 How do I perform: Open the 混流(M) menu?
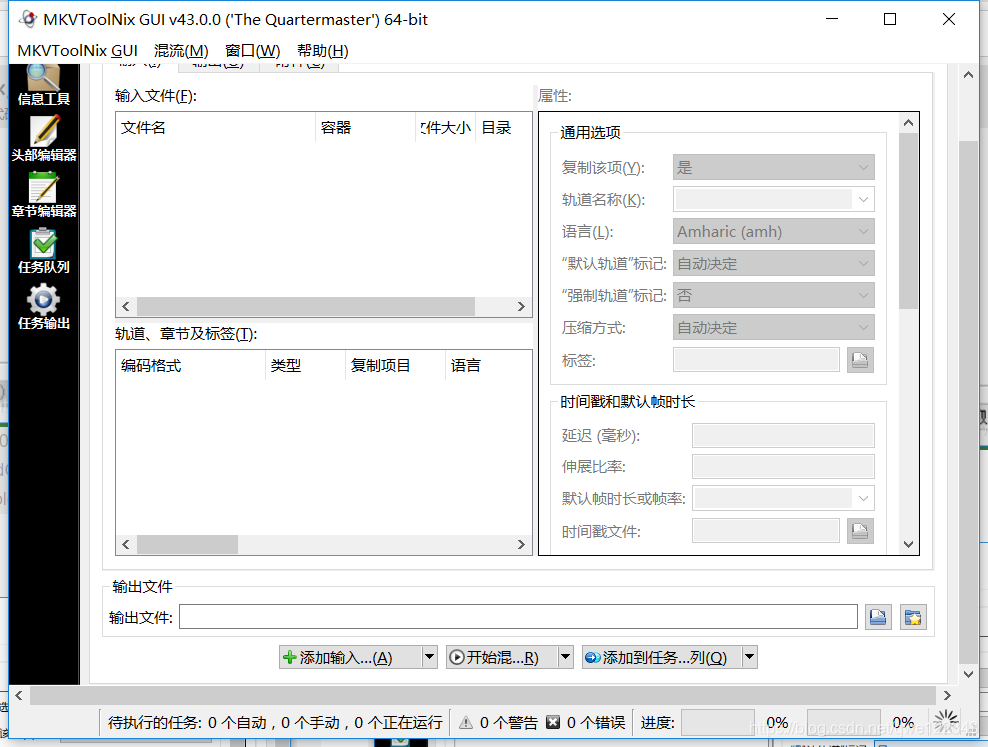181,51
